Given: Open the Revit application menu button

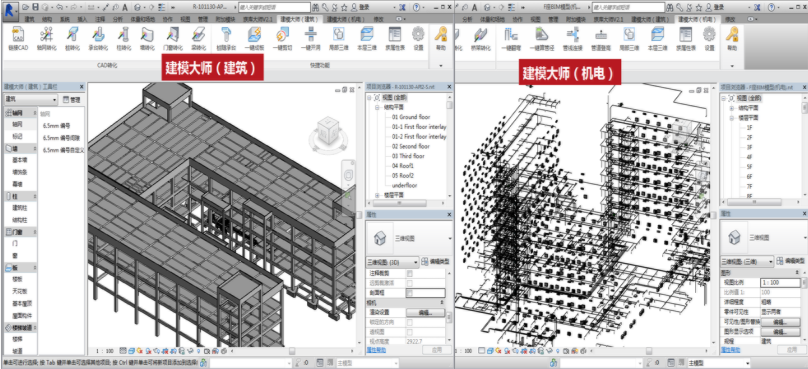Looking at the screenshot, I should (x=10, y=8).
